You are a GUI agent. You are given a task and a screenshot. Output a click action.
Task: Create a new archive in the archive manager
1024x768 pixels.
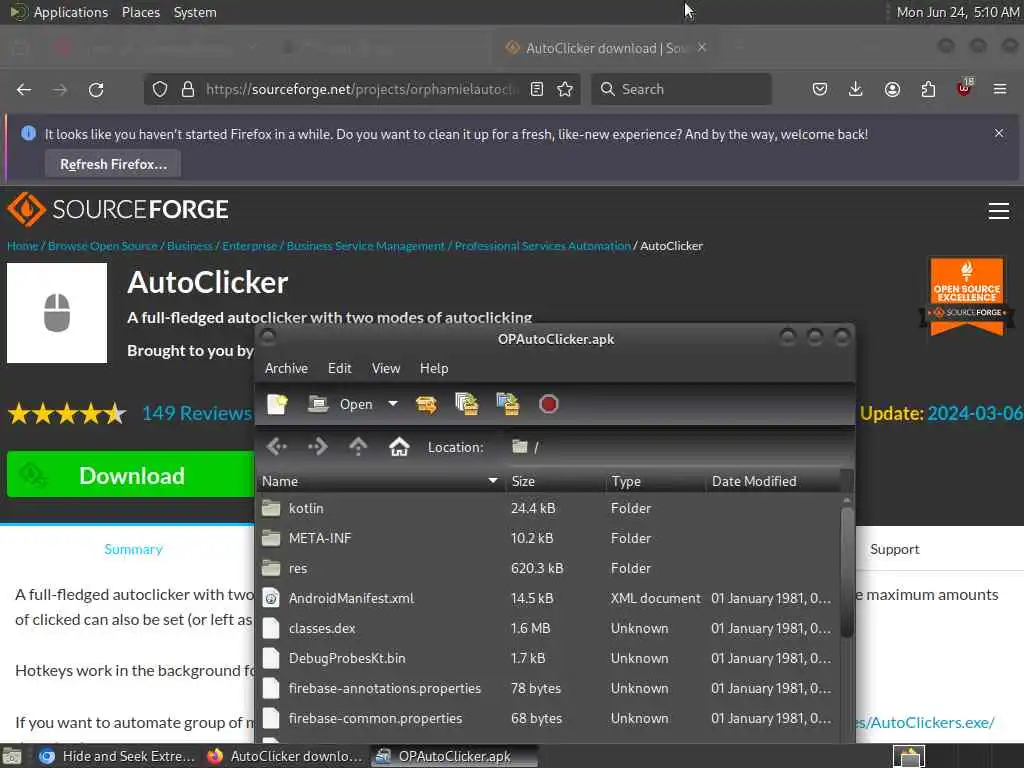click(278, 404)
